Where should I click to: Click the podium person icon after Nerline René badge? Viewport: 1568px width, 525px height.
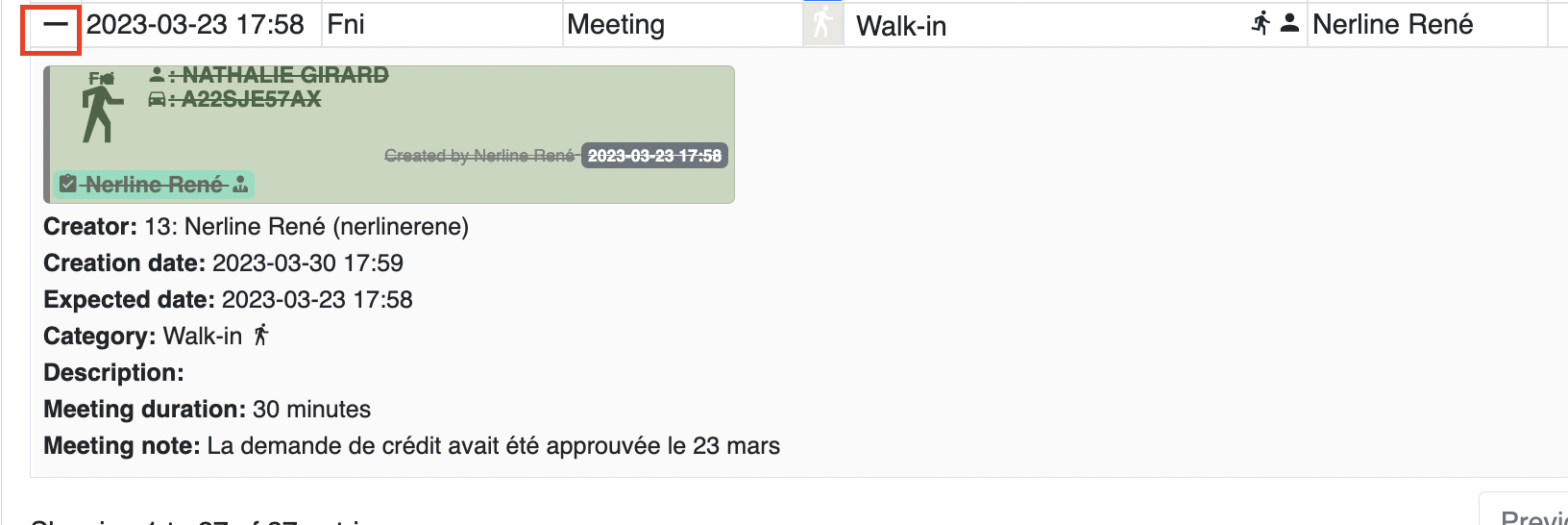(240, 184)
